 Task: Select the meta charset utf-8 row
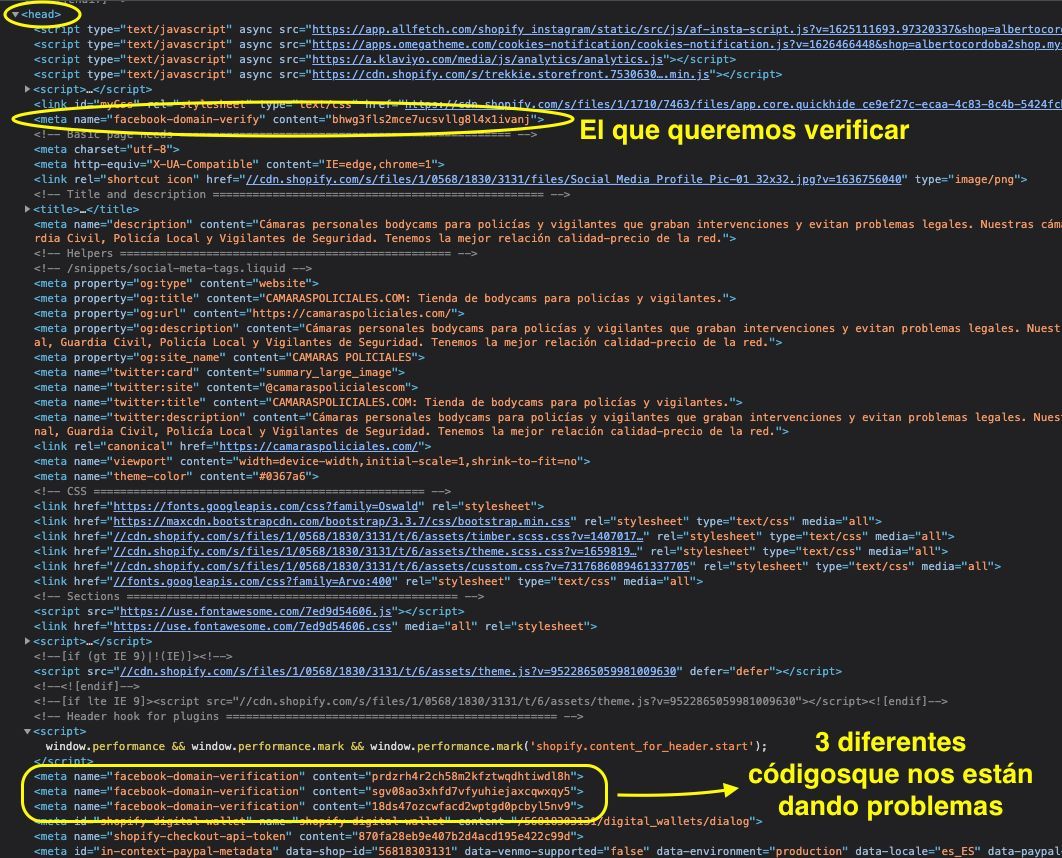pyautogui.click(x=106, y=149)
